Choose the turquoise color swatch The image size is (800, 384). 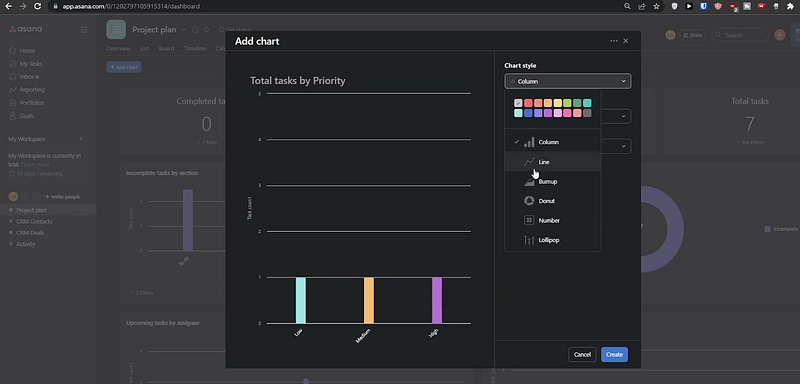(x=587, y=103)
